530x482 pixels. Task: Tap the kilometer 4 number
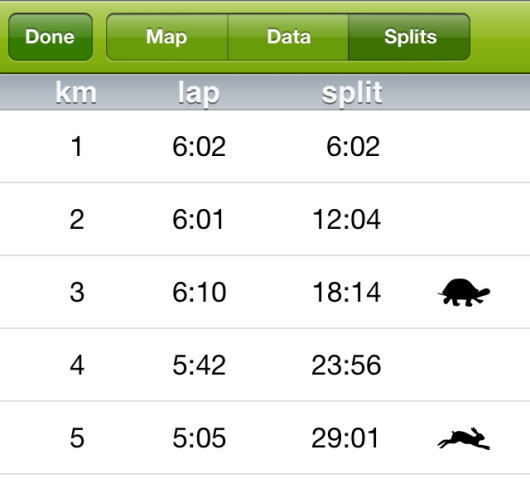77,365
